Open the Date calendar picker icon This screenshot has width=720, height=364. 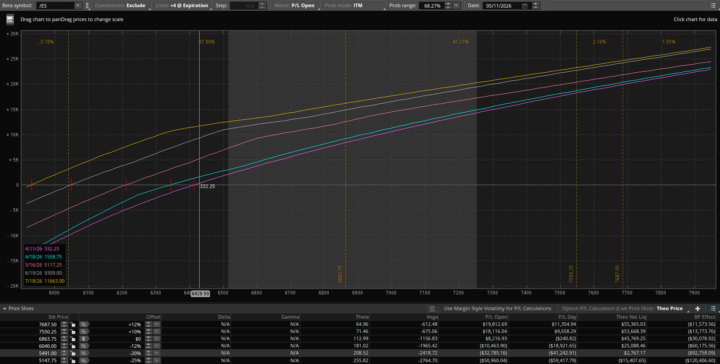(x=525, y=6)
